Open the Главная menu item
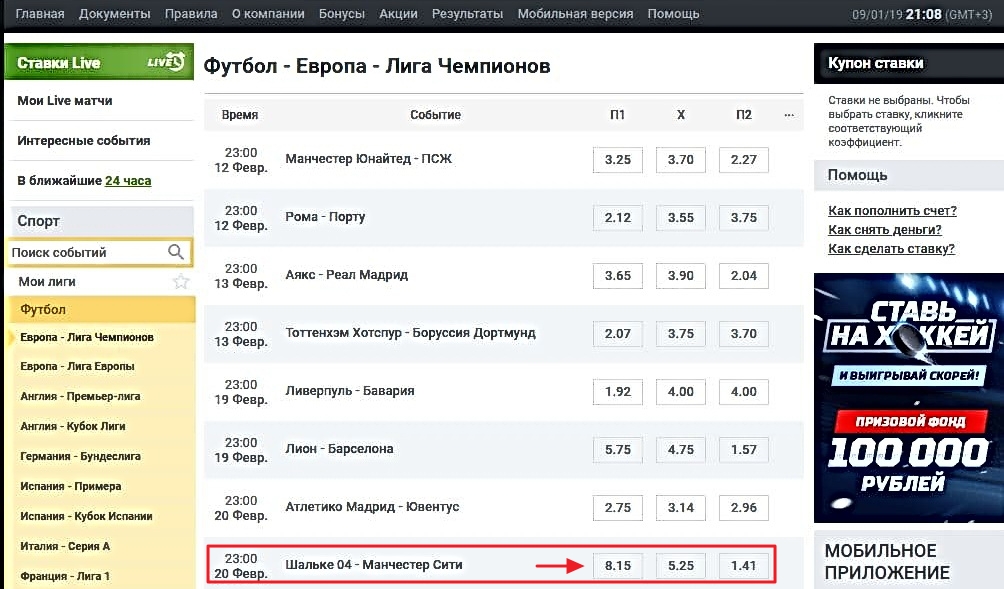Image resolution: width=1004 pixels, height=589 pixels. coord(40,13)
